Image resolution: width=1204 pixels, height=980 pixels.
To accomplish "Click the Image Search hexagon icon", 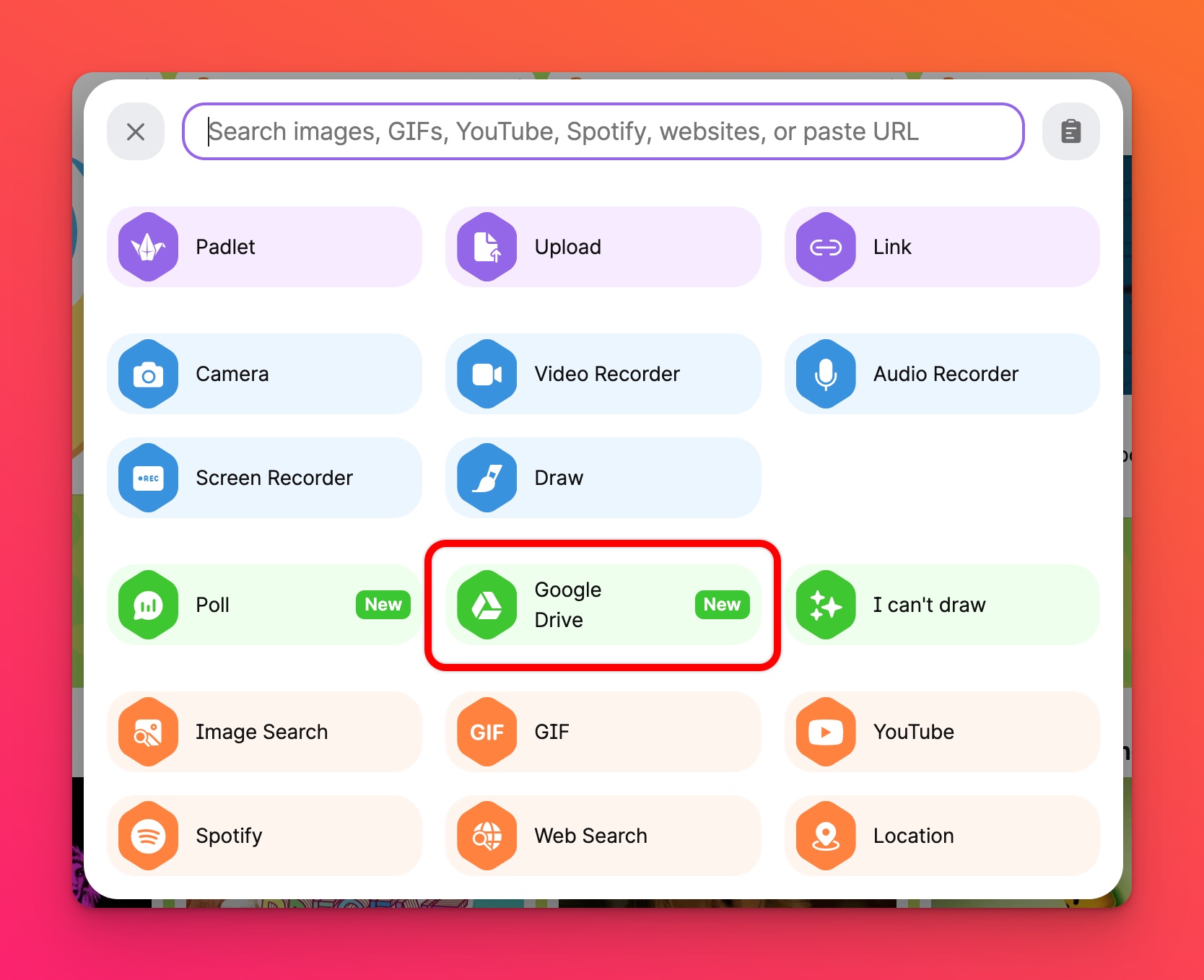I will pos(148,732).
